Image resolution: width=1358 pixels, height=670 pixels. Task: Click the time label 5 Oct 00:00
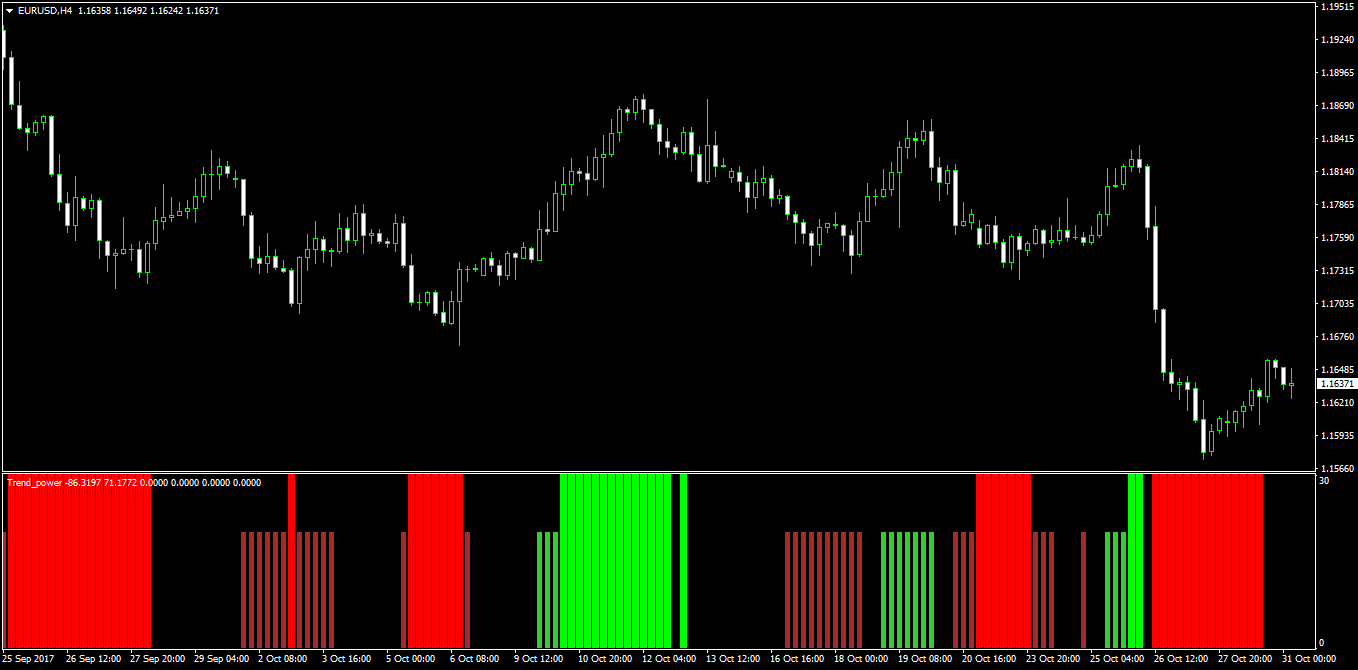coord(411,660)
